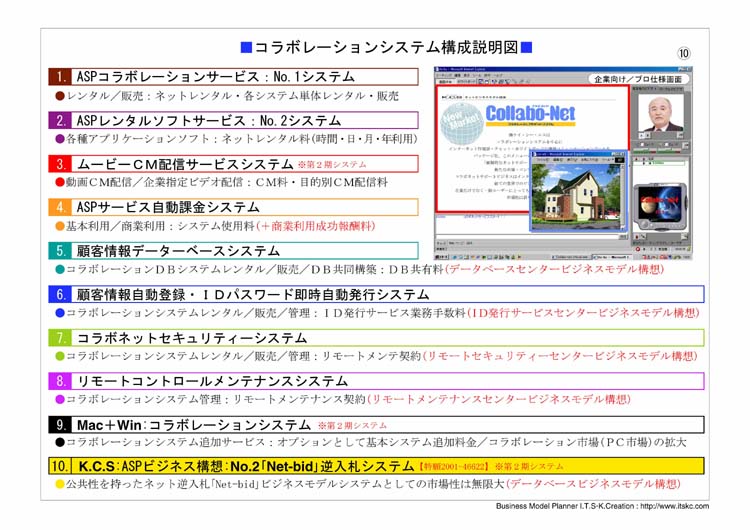Viewport: 750px width, 530px height.
Task: Click the brown number 1 badge
Action: tap(61, 77)
